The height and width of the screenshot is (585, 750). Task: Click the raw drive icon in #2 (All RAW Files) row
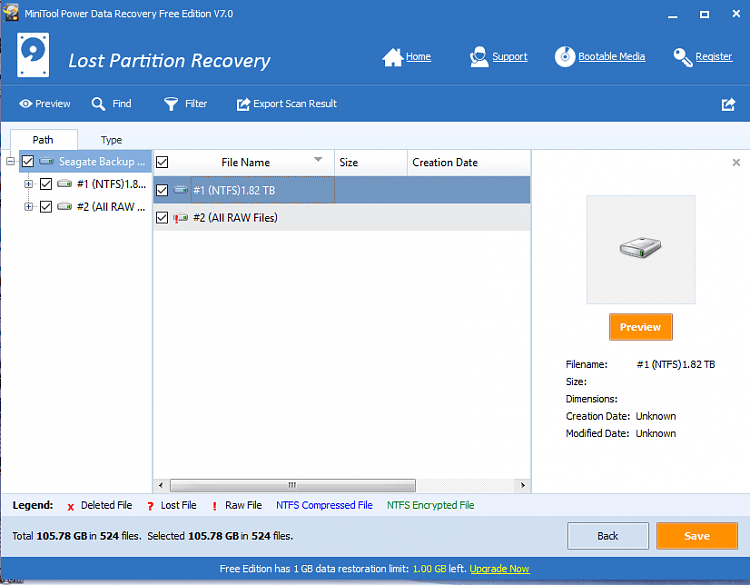180,218
